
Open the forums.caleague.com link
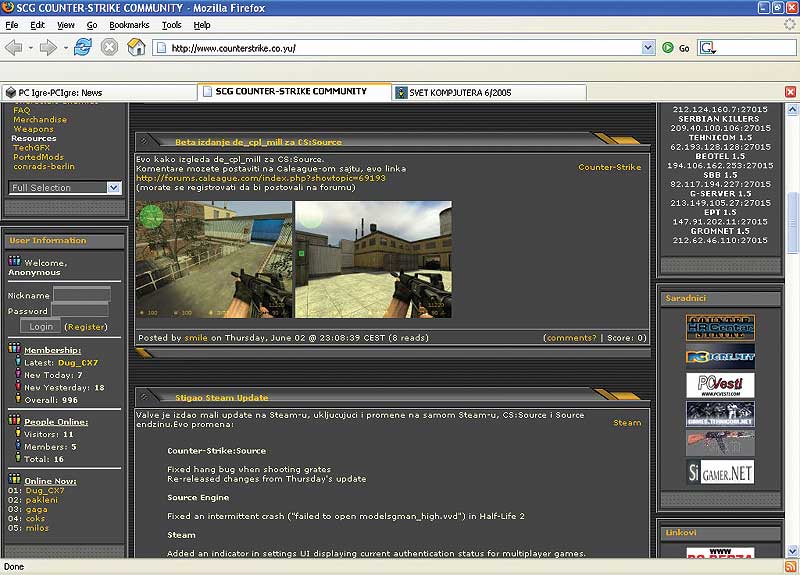pyautogui.click(x=261, y=178)
